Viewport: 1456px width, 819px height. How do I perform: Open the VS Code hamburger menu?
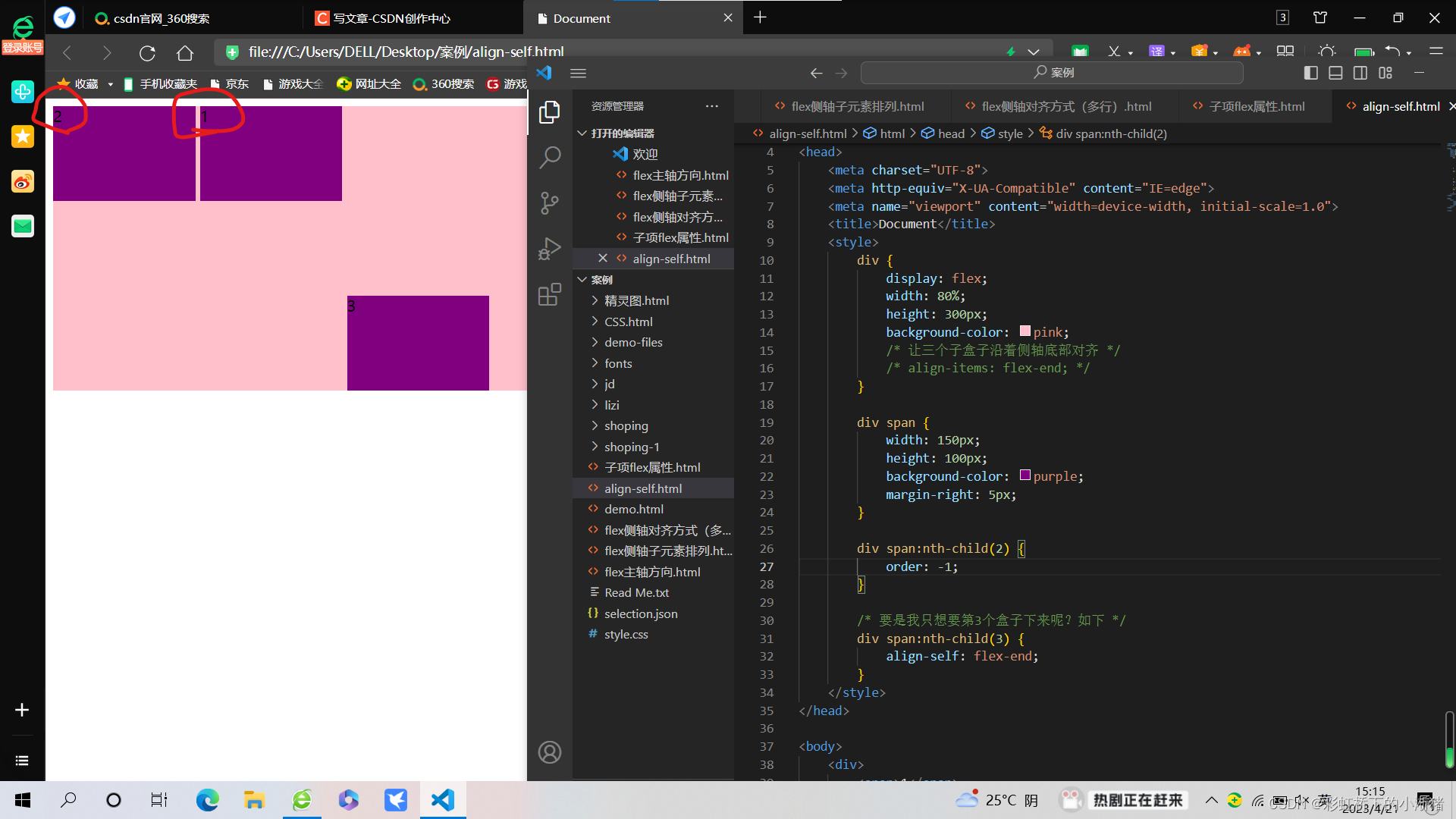pos(579,73)
